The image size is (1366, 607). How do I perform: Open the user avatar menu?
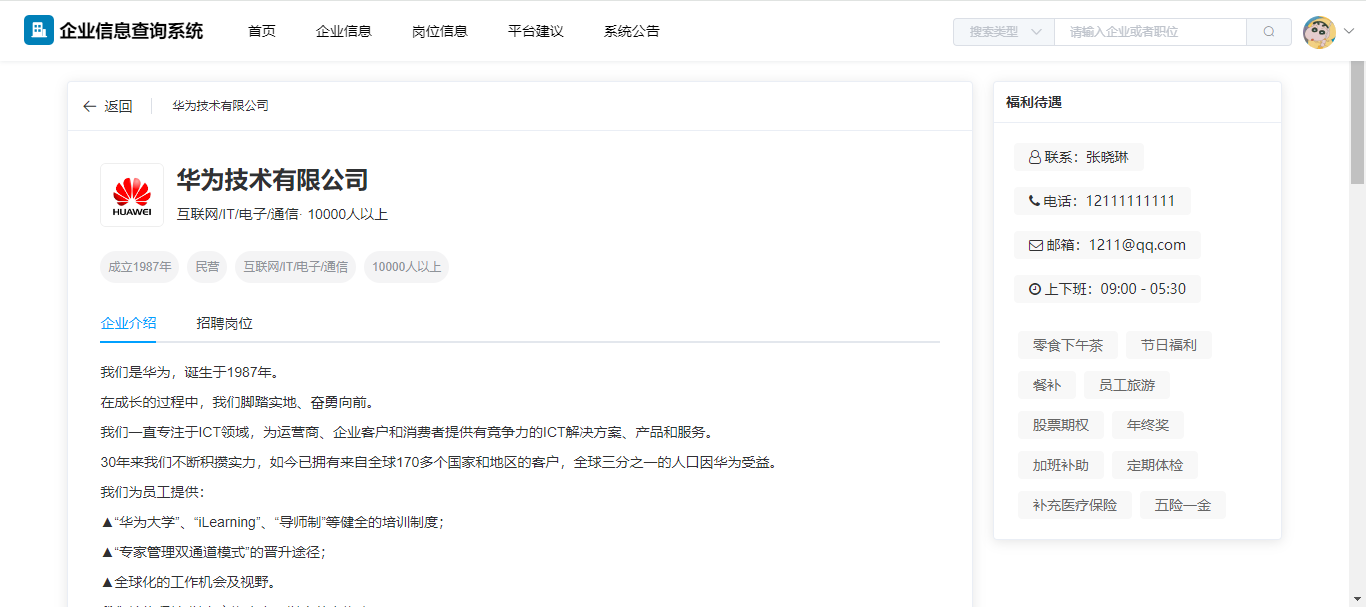tap(1319, 31)
